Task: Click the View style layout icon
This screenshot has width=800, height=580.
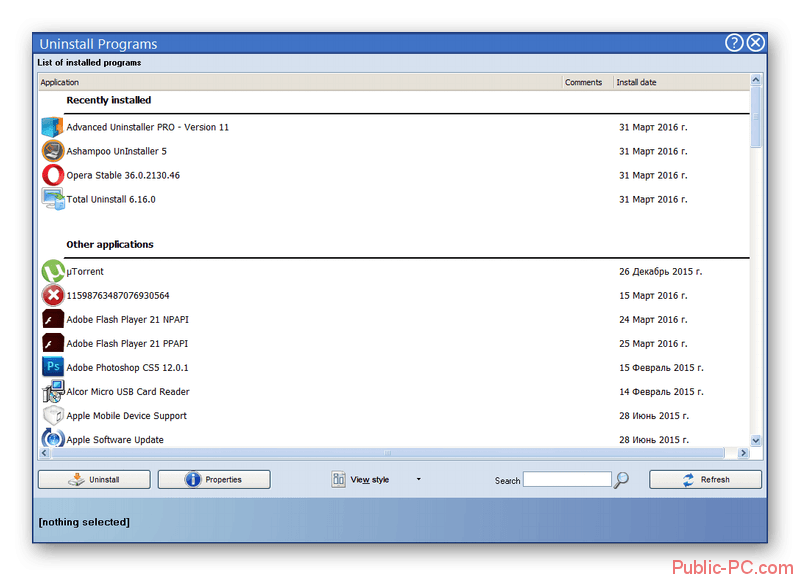Action: tap(338, 479)
